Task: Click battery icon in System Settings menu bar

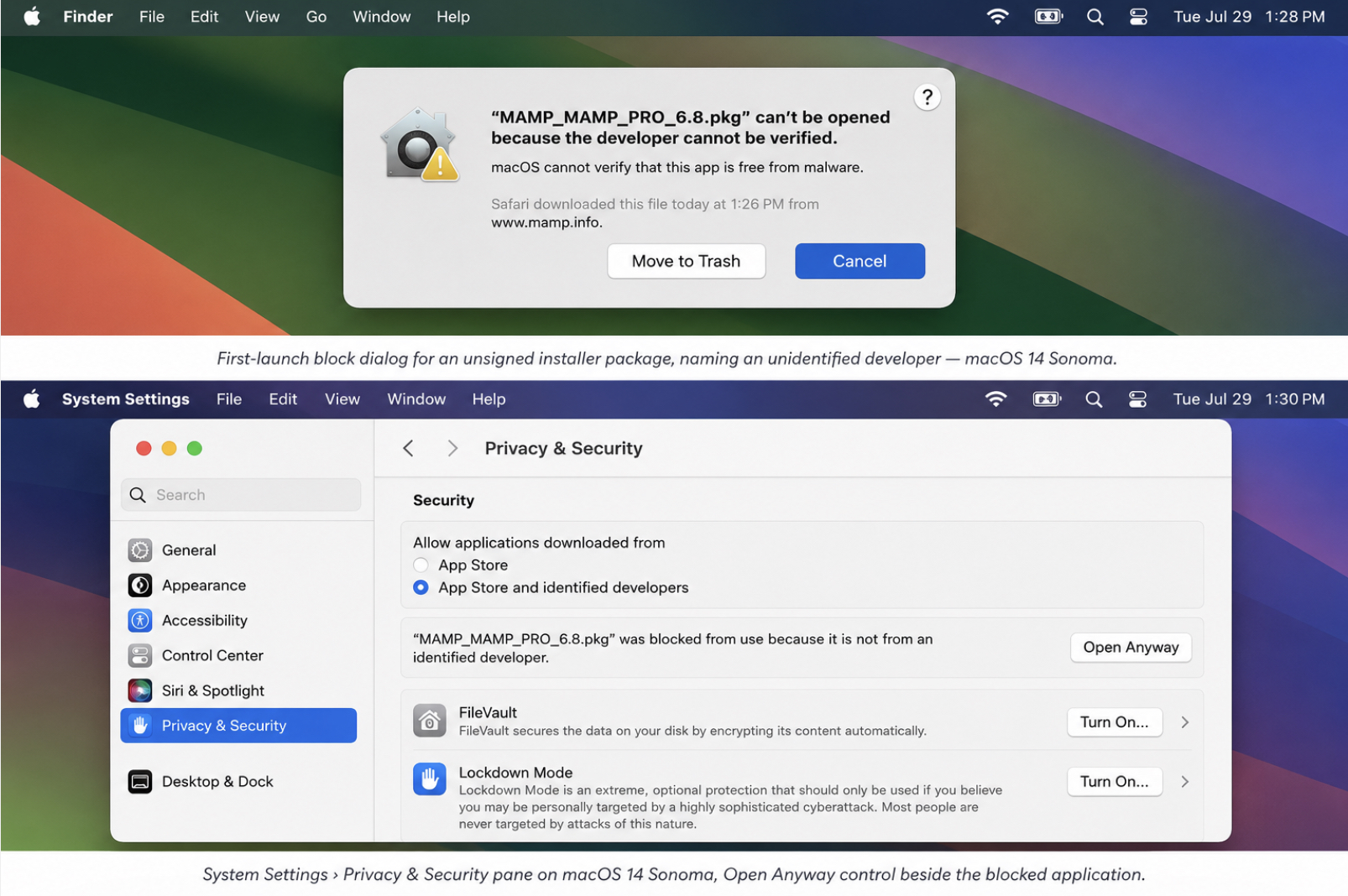Action: [1048, 399]
